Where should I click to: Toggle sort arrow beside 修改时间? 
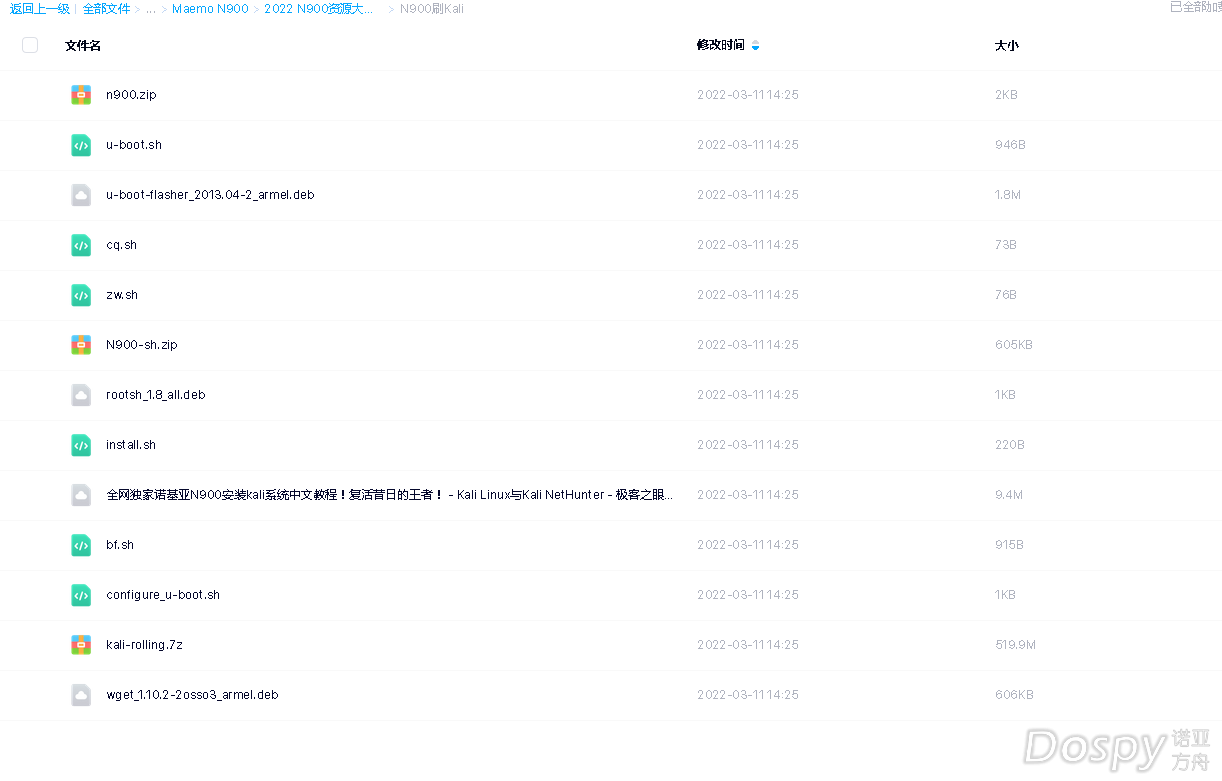coord(755,45)
